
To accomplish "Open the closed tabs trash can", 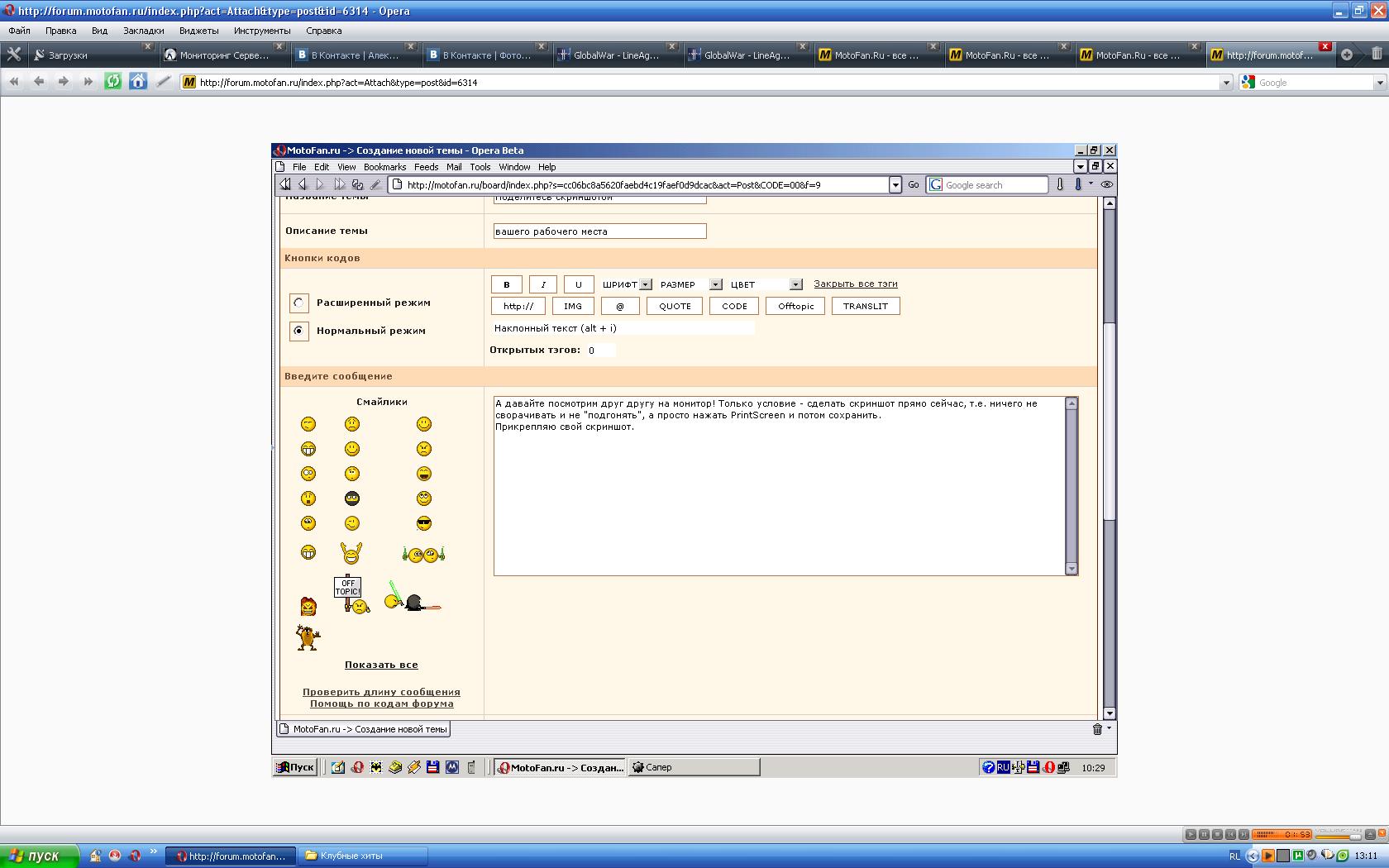I will (1377, 54).
